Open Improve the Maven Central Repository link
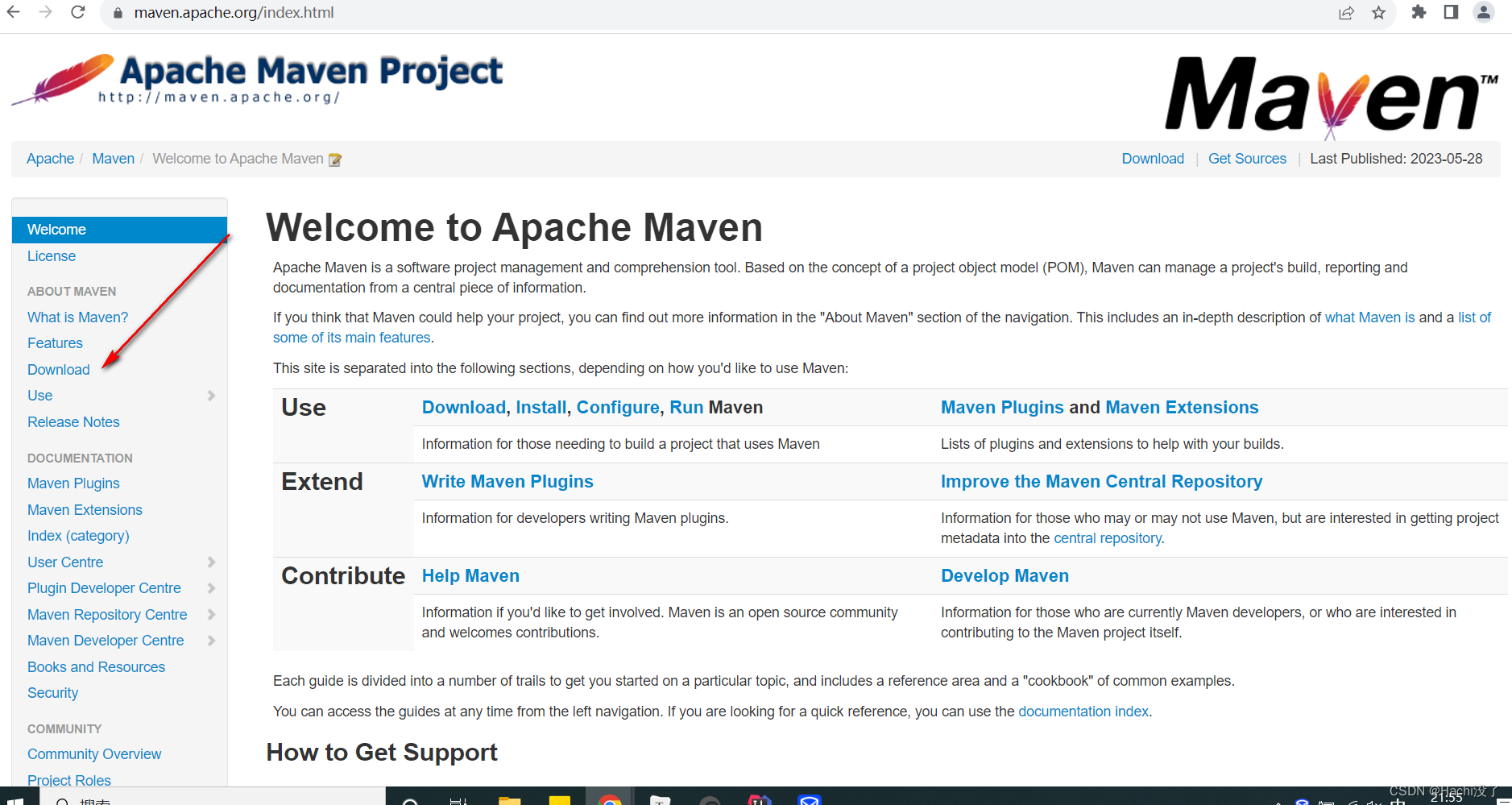1512x805 pixels. 1101,482
